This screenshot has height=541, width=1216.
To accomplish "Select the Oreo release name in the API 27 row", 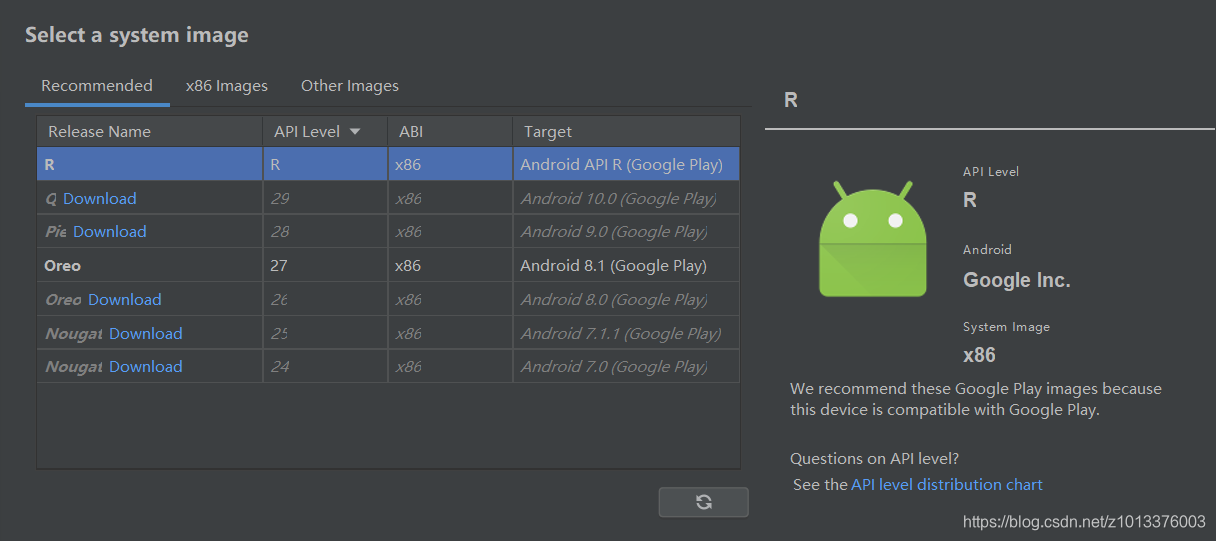I will point(63,265).
